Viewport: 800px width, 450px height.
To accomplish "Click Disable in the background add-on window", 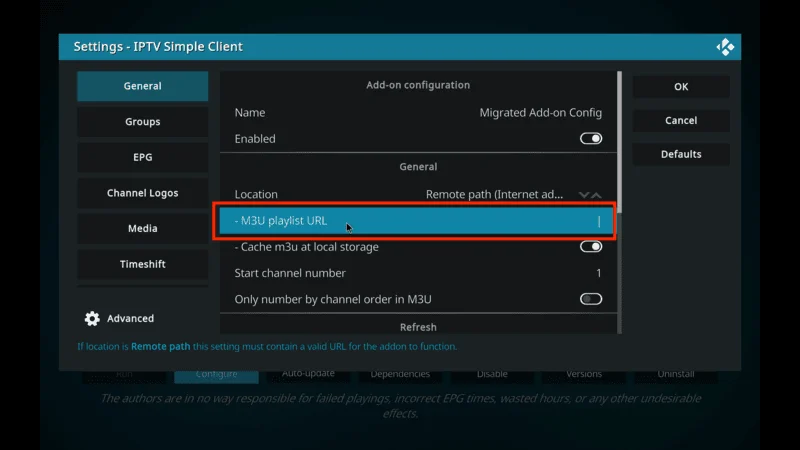I will (492, 374).
